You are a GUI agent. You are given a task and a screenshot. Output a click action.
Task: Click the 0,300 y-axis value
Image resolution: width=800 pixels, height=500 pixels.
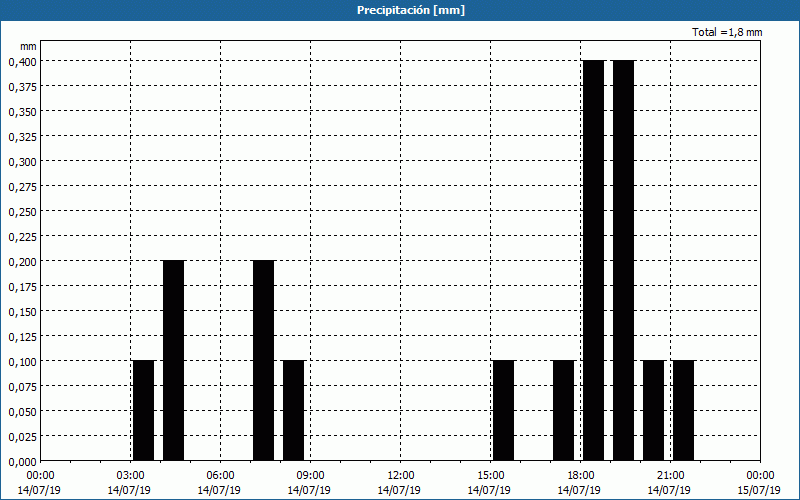coord(22,162)
